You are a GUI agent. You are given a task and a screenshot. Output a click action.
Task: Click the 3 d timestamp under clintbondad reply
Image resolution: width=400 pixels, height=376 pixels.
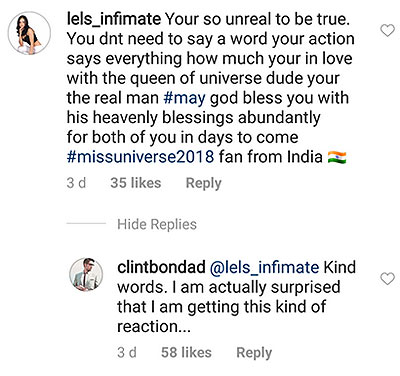click(x=127, y=352)
